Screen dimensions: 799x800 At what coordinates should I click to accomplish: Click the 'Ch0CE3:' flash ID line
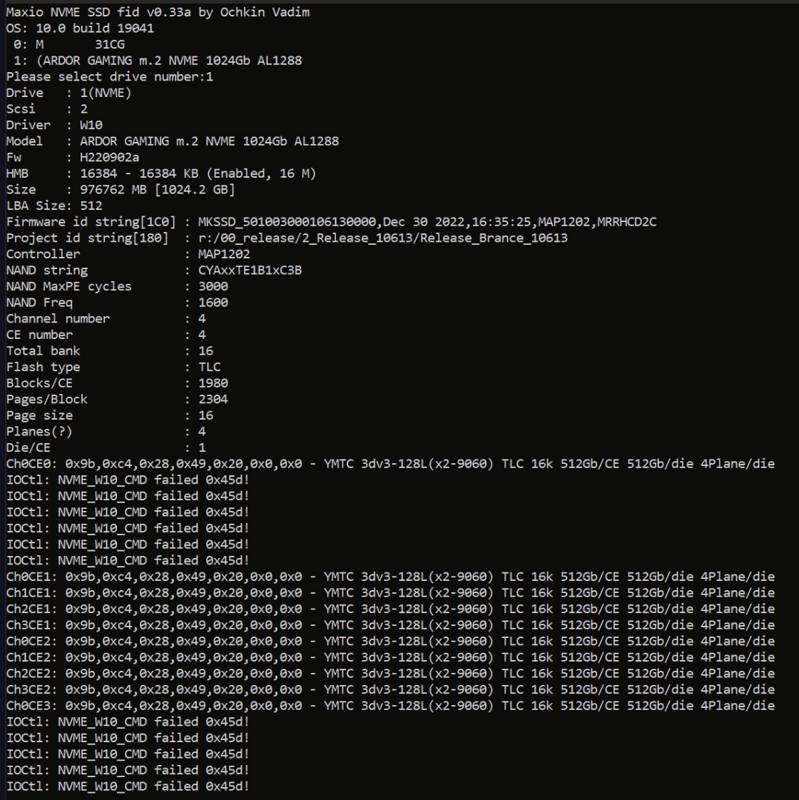point(390,706)
